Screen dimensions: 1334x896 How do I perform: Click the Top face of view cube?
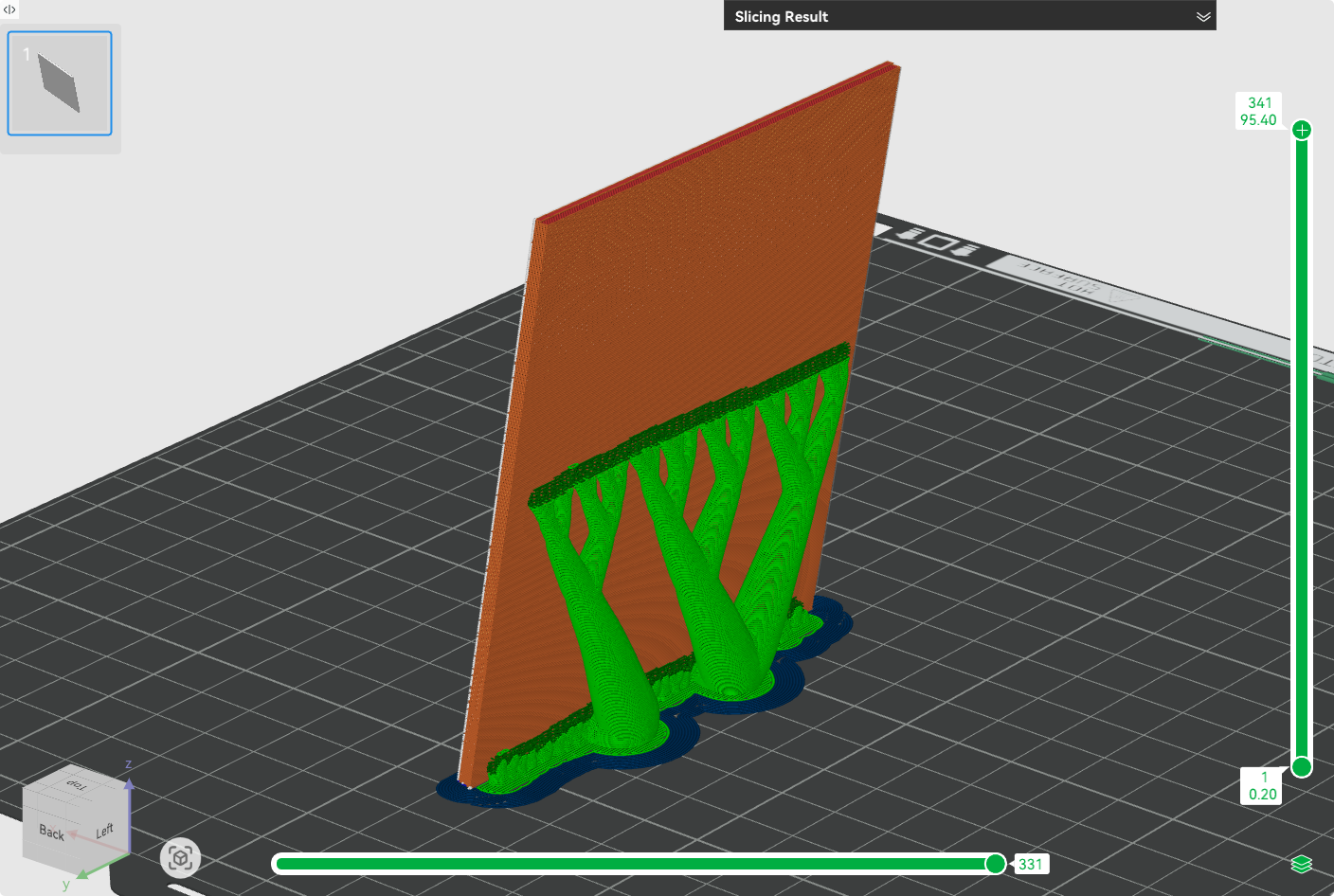click(77, 785)
